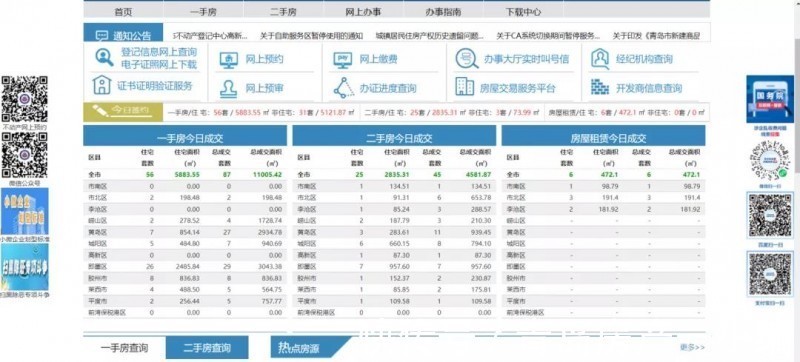
Task: Open 办证进度查询 link
Action: tap(388, 88)
